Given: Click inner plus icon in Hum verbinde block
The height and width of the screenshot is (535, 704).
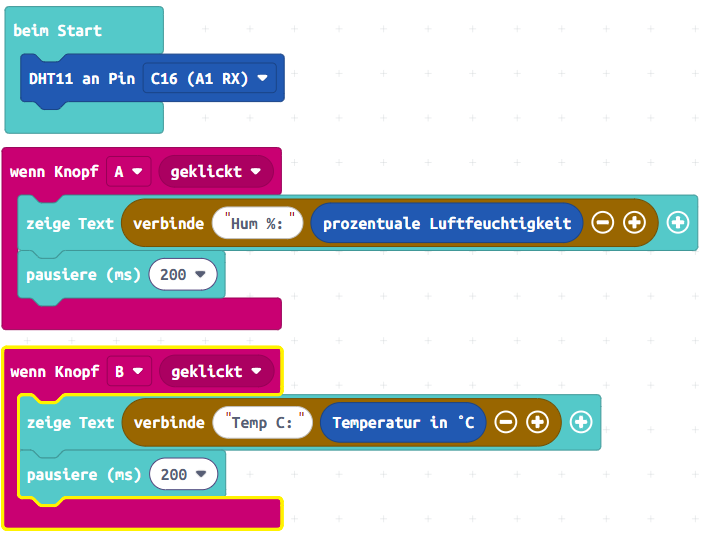Looking at the screenshot, I should 634,223.
